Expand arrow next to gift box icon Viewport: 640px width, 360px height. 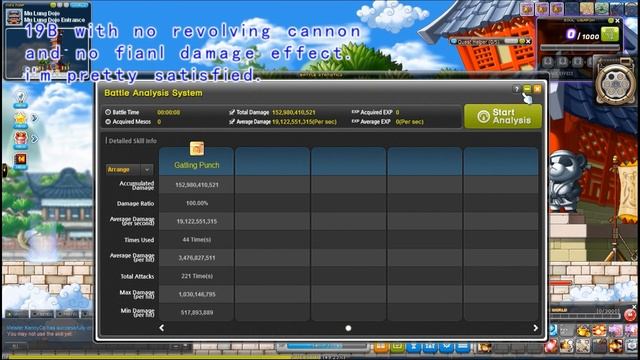(x=35, y=139)
